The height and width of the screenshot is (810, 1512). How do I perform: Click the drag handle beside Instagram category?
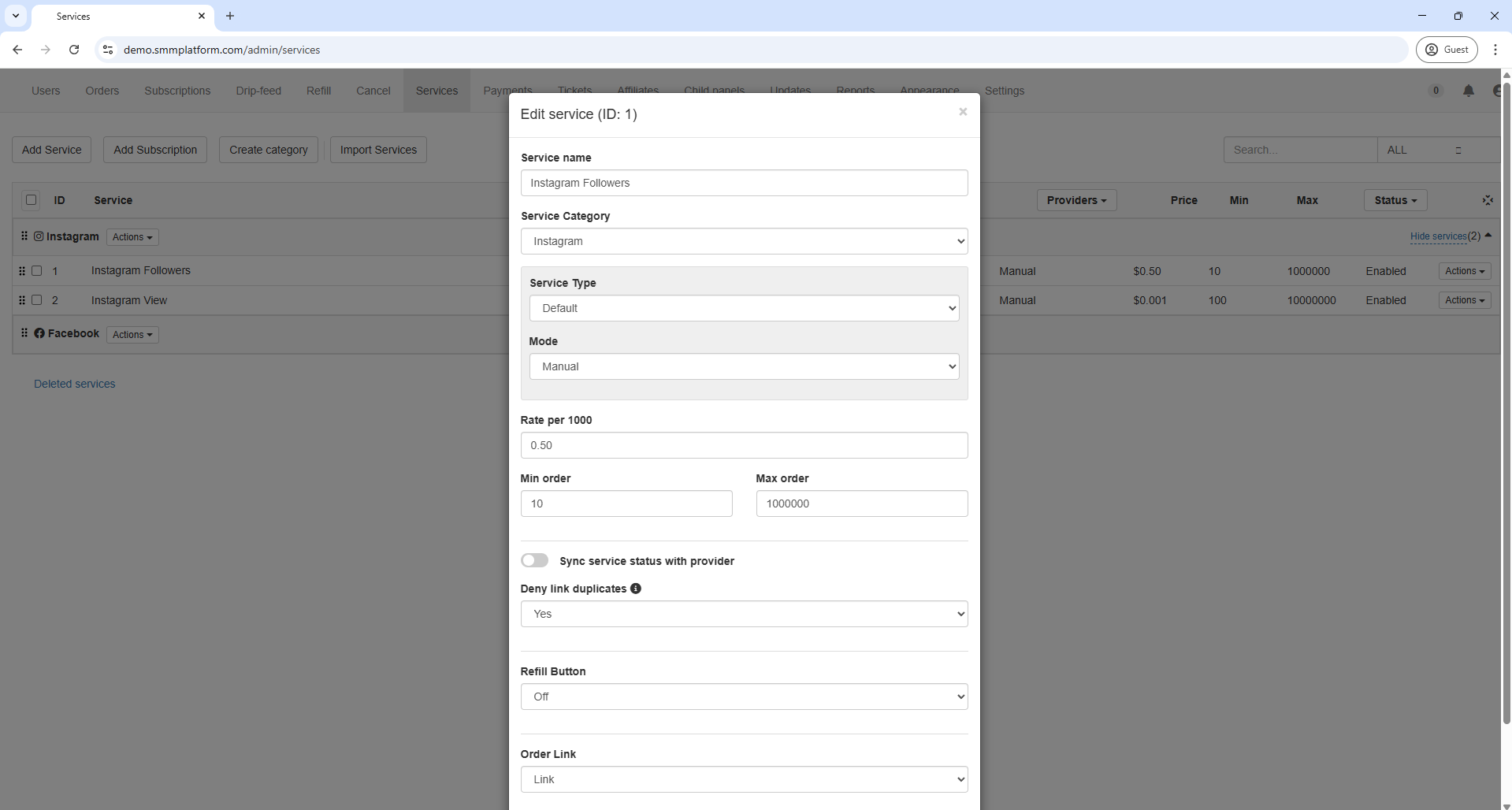pos(24,236)
